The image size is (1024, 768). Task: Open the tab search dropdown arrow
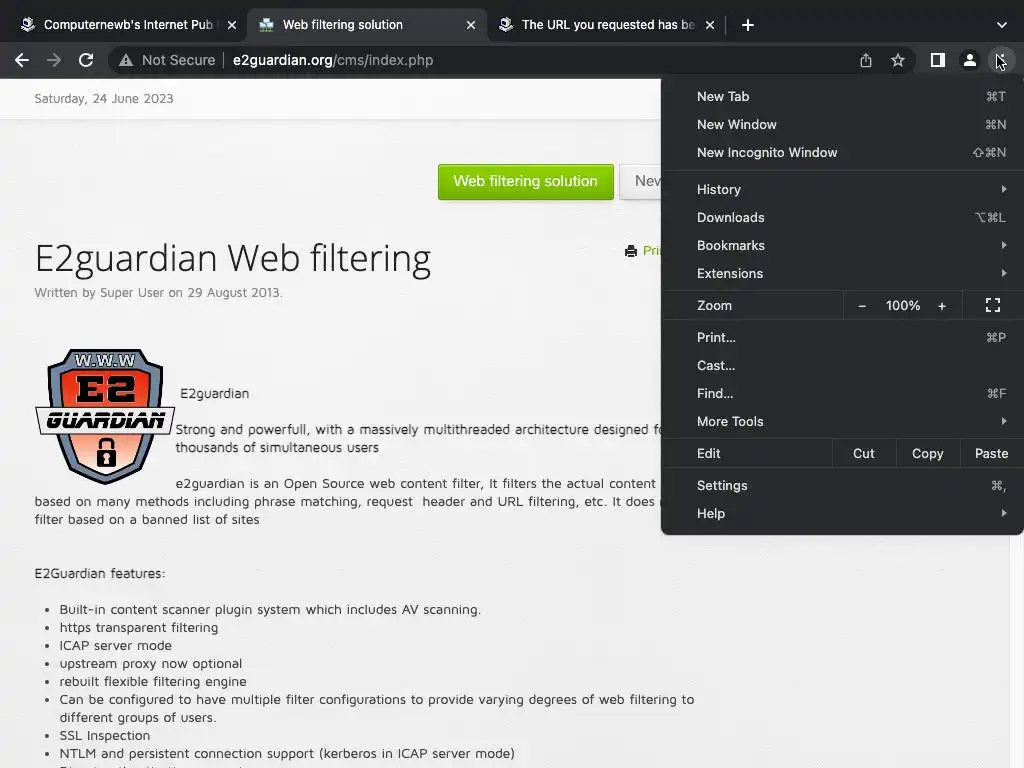click(x=1002, y=25)
